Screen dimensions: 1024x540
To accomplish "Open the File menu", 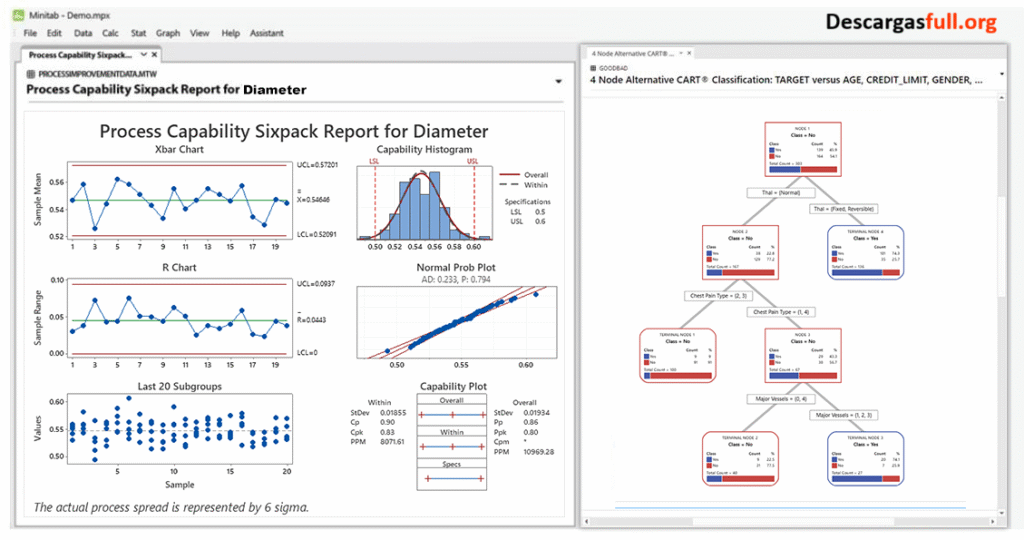I will tap(30, 33).
